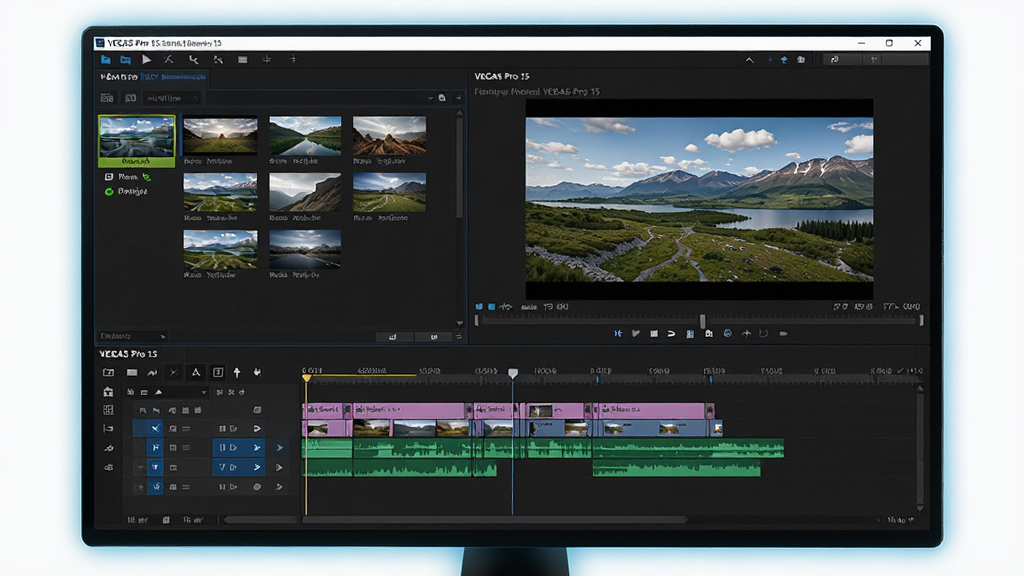Click the timeline vertical scrollbar
Viewport: 1024px width, 576px height.
point(920,447)
